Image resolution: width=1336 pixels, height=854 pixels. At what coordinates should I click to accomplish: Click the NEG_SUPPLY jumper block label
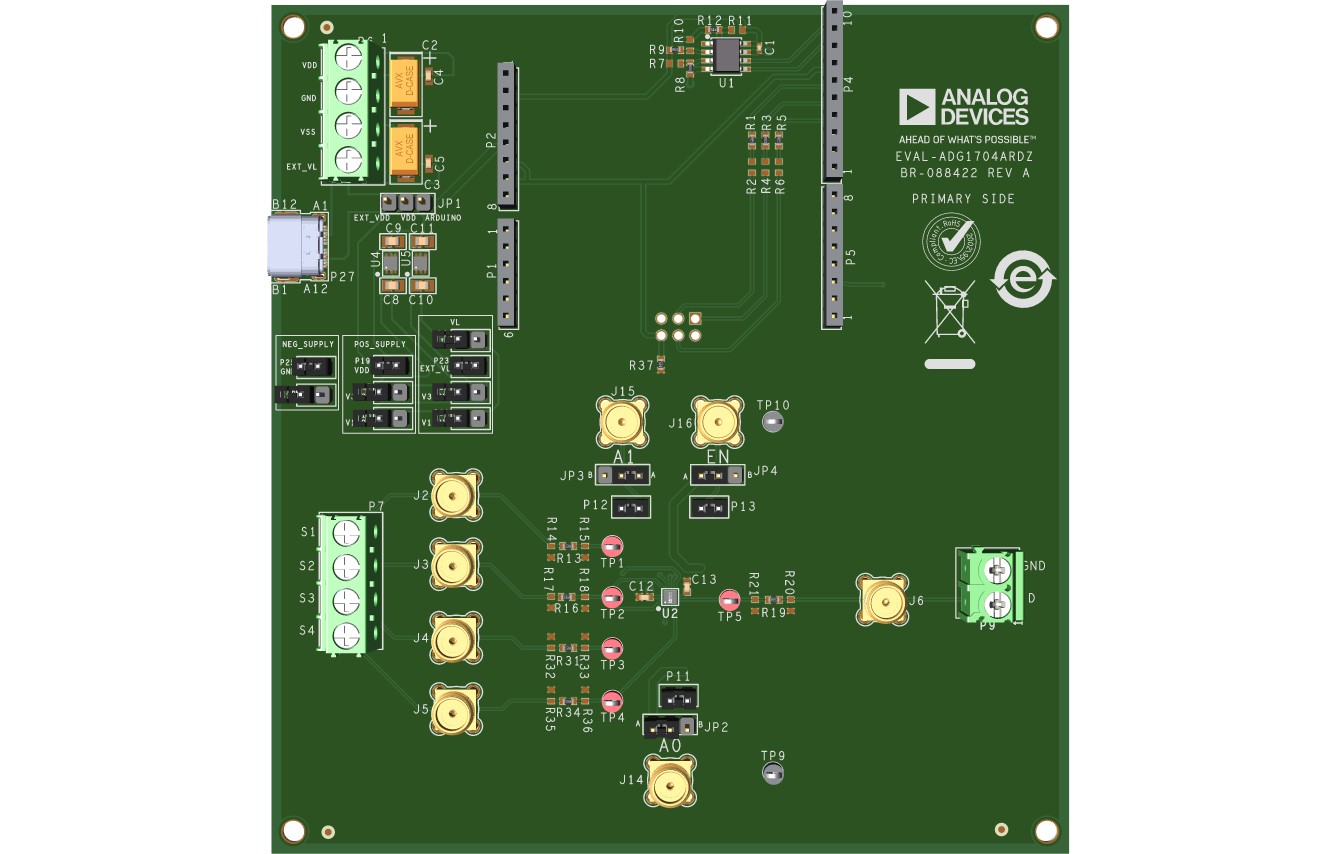[x=307, y=344]
